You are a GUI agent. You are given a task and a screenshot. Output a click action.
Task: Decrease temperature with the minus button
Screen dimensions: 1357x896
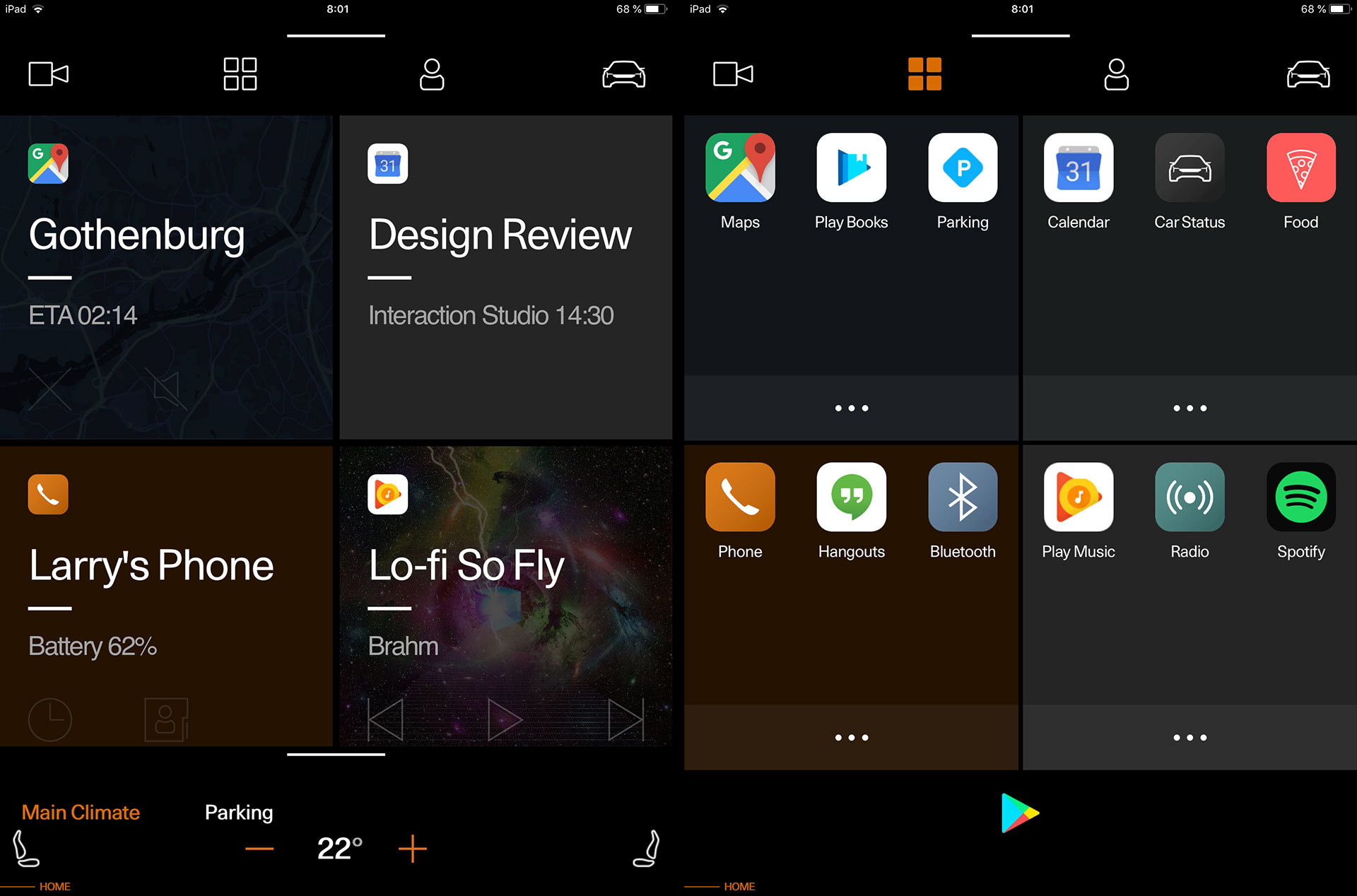(x=259, y=849)
